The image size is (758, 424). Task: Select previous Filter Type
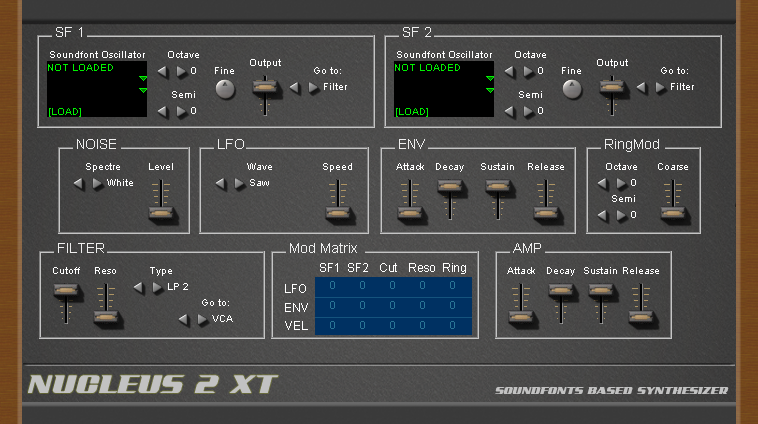[x=139, y=288]
